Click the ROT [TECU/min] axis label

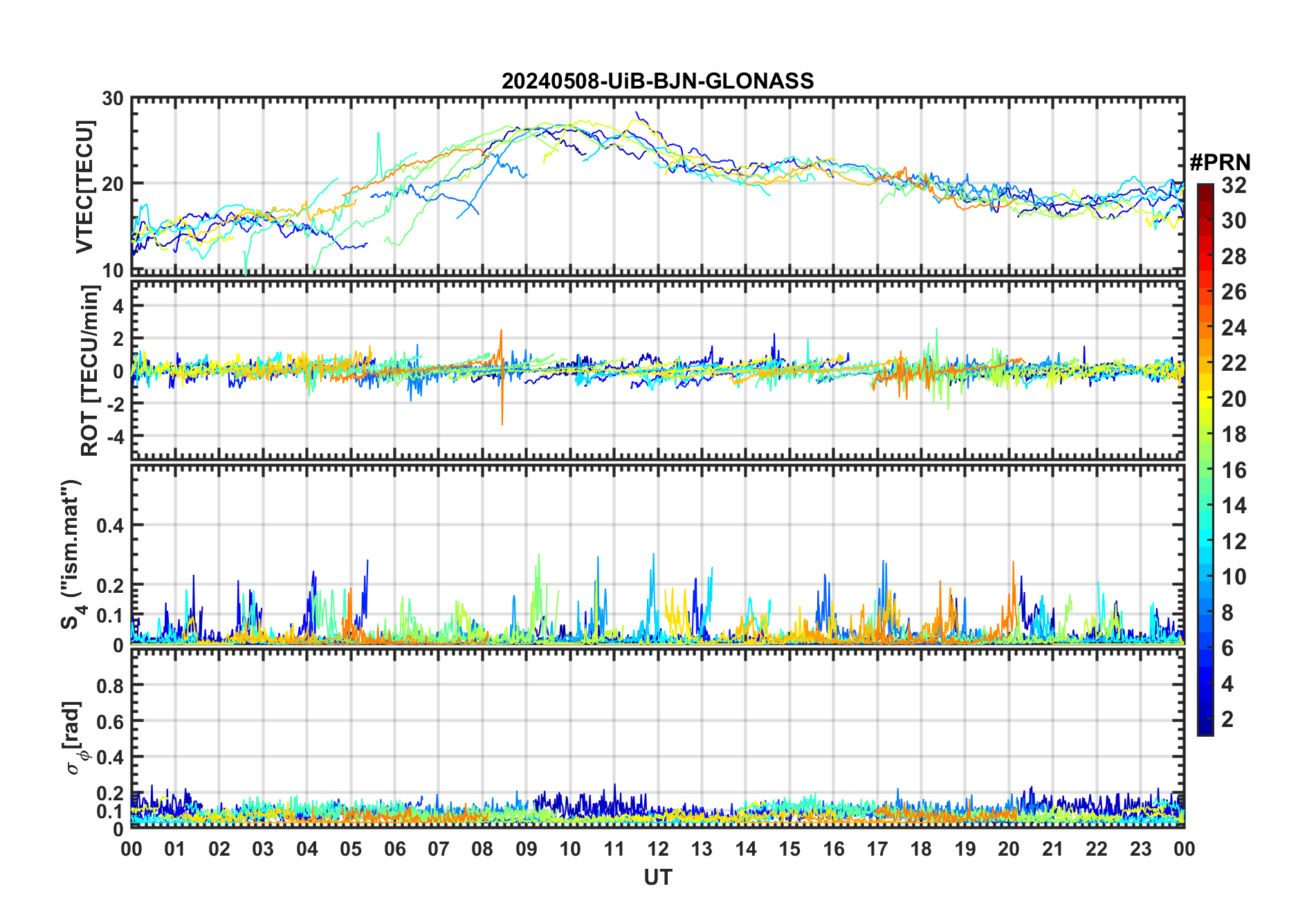[x=90, y=371]
